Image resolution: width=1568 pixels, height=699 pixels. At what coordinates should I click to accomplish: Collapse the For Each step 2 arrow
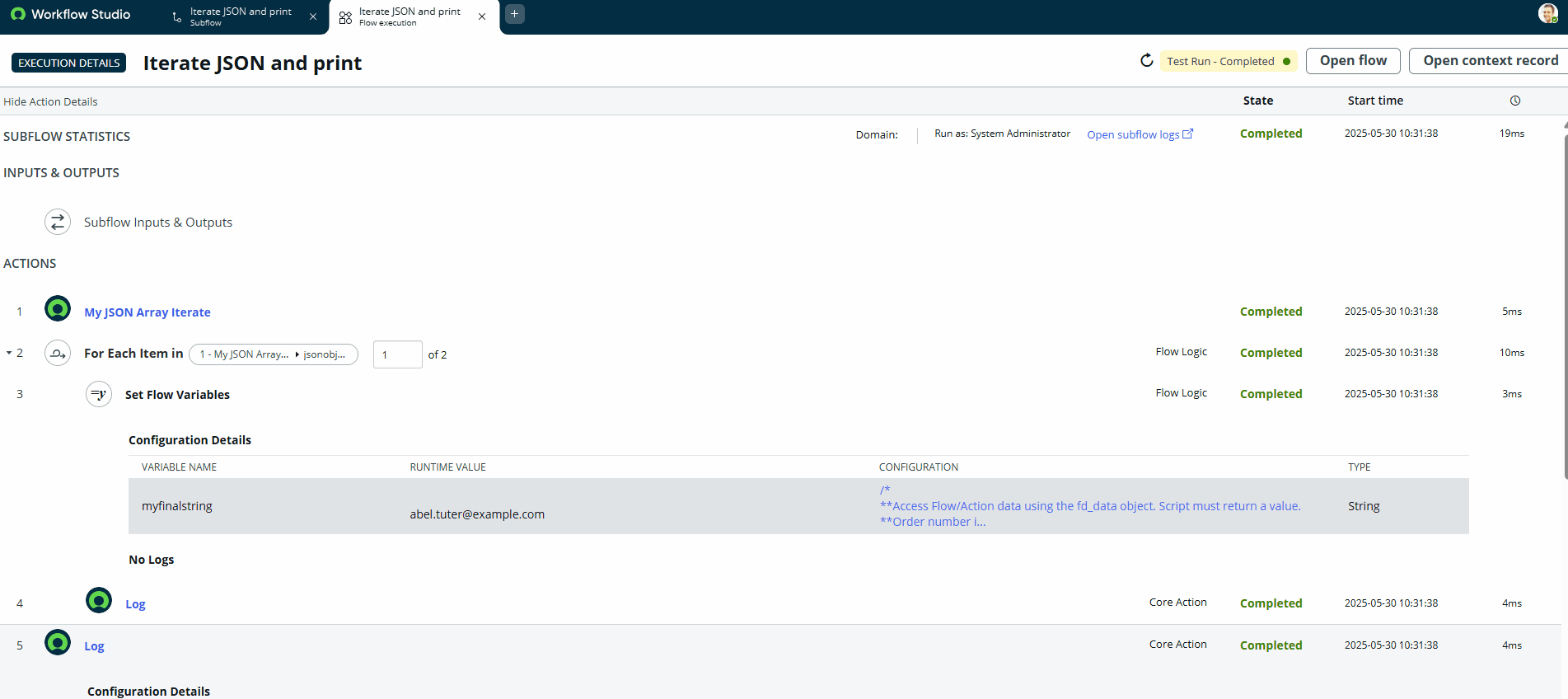[x=9, y=353]
